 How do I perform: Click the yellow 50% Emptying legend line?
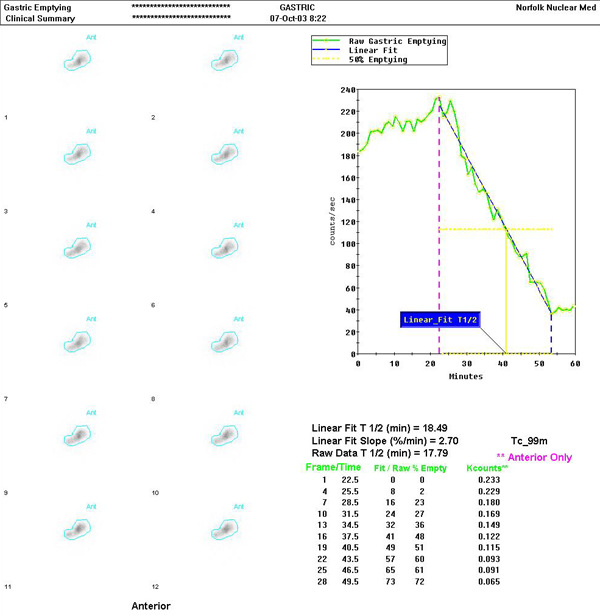click(326, 59)
